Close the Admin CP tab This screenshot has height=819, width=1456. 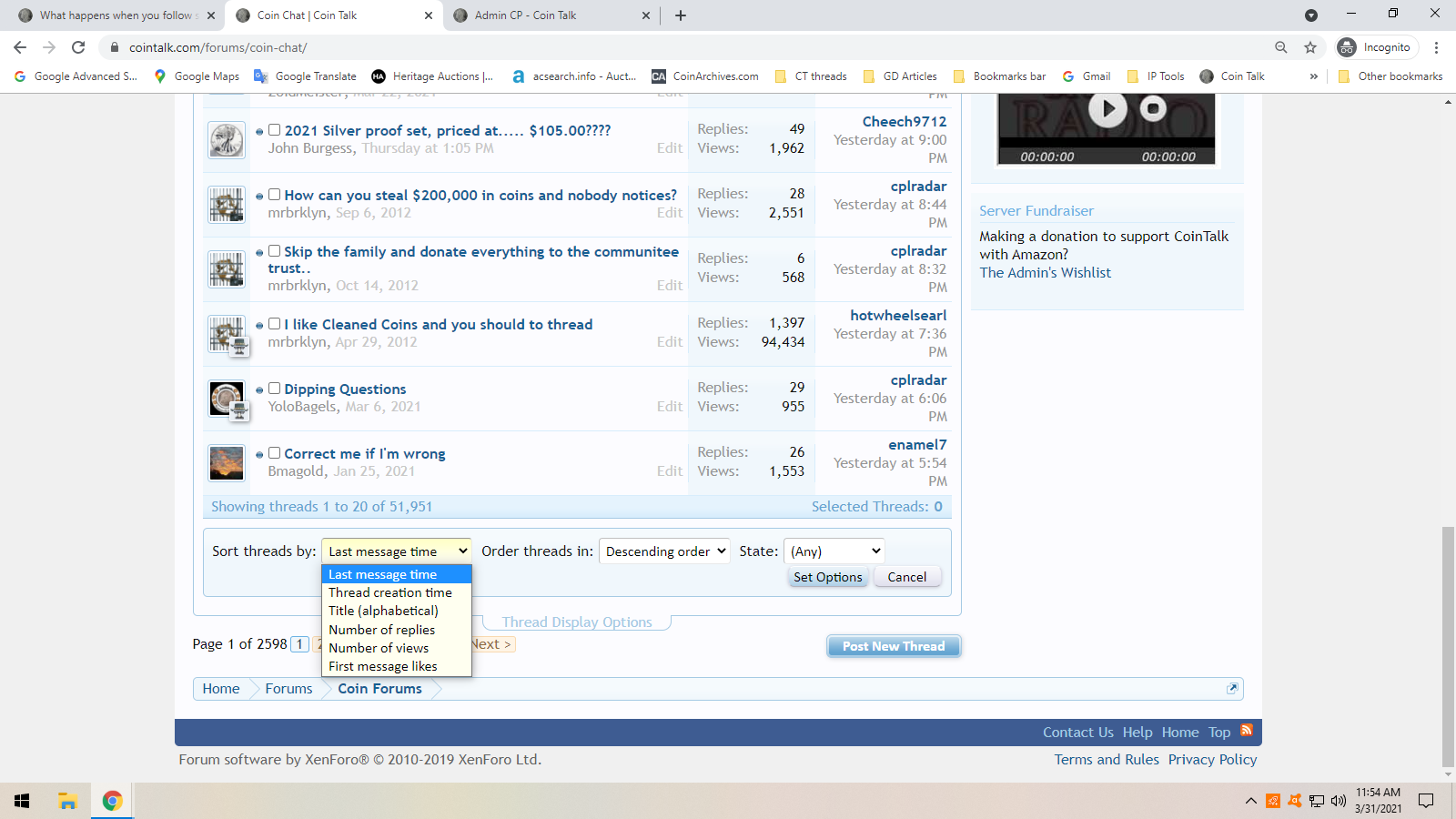pos(646,15)
